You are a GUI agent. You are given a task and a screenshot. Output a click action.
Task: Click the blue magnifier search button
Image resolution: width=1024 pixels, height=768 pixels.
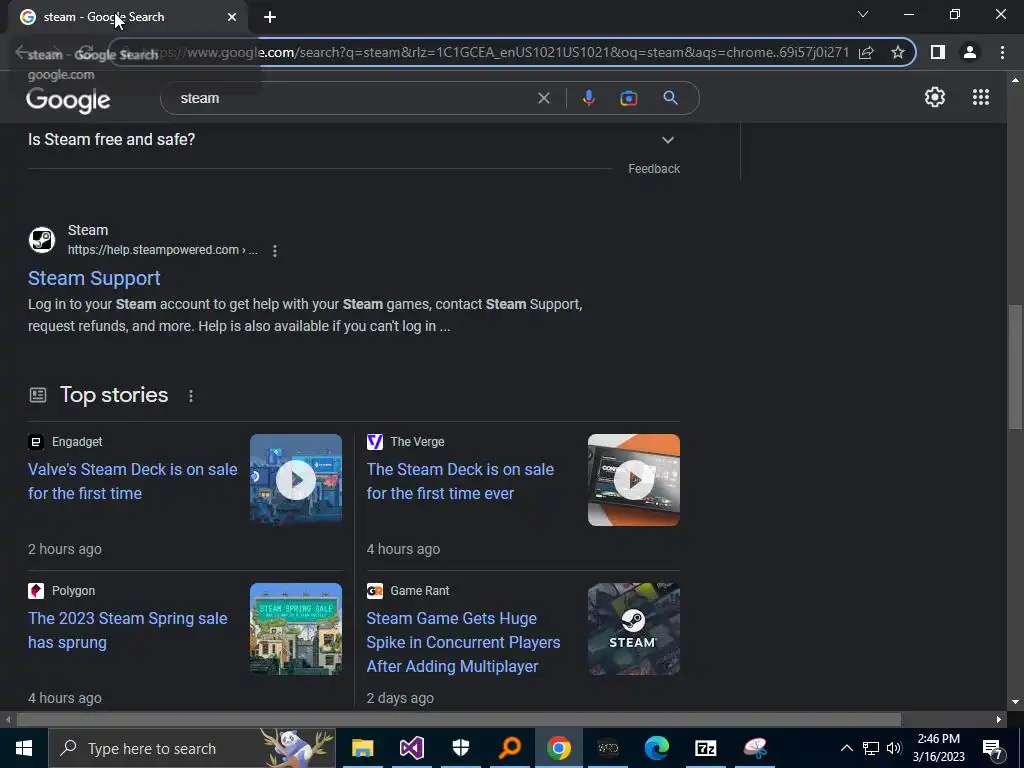point(670,99)
